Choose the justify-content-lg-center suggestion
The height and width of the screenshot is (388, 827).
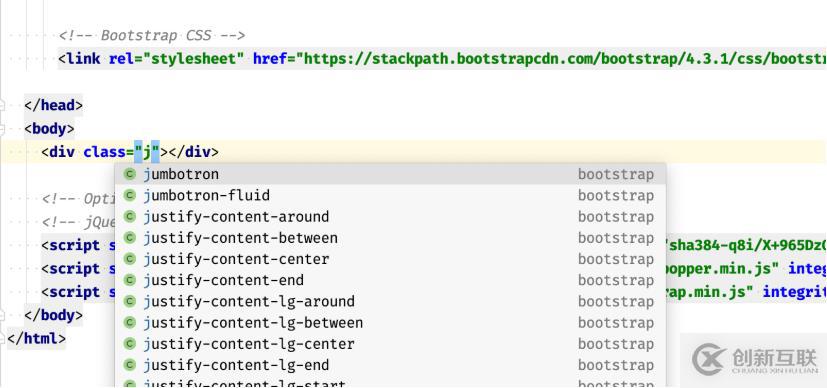(390, 344)
